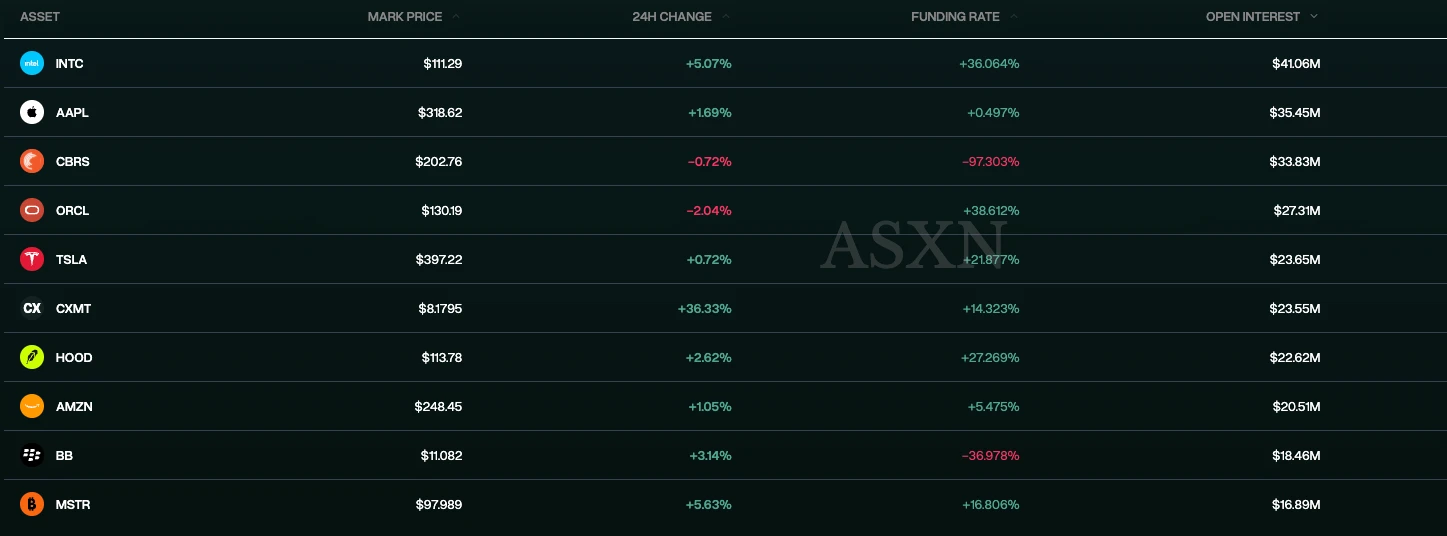
Task: Open the MSTR ticker link
Action: click(73, 504)
